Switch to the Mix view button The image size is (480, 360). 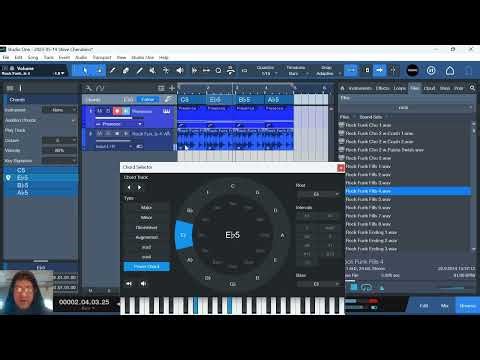point(444,306)
